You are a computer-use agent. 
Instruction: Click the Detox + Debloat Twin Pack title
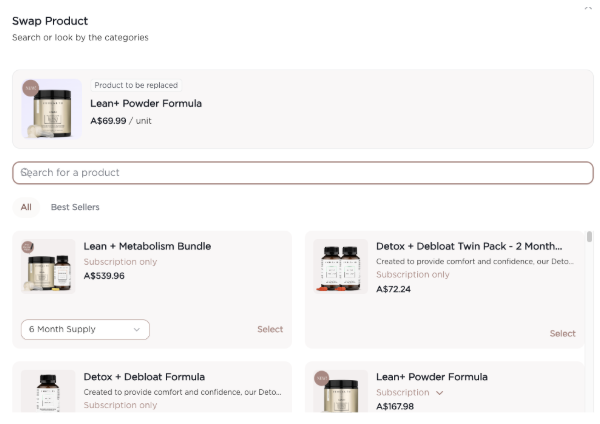468,246
